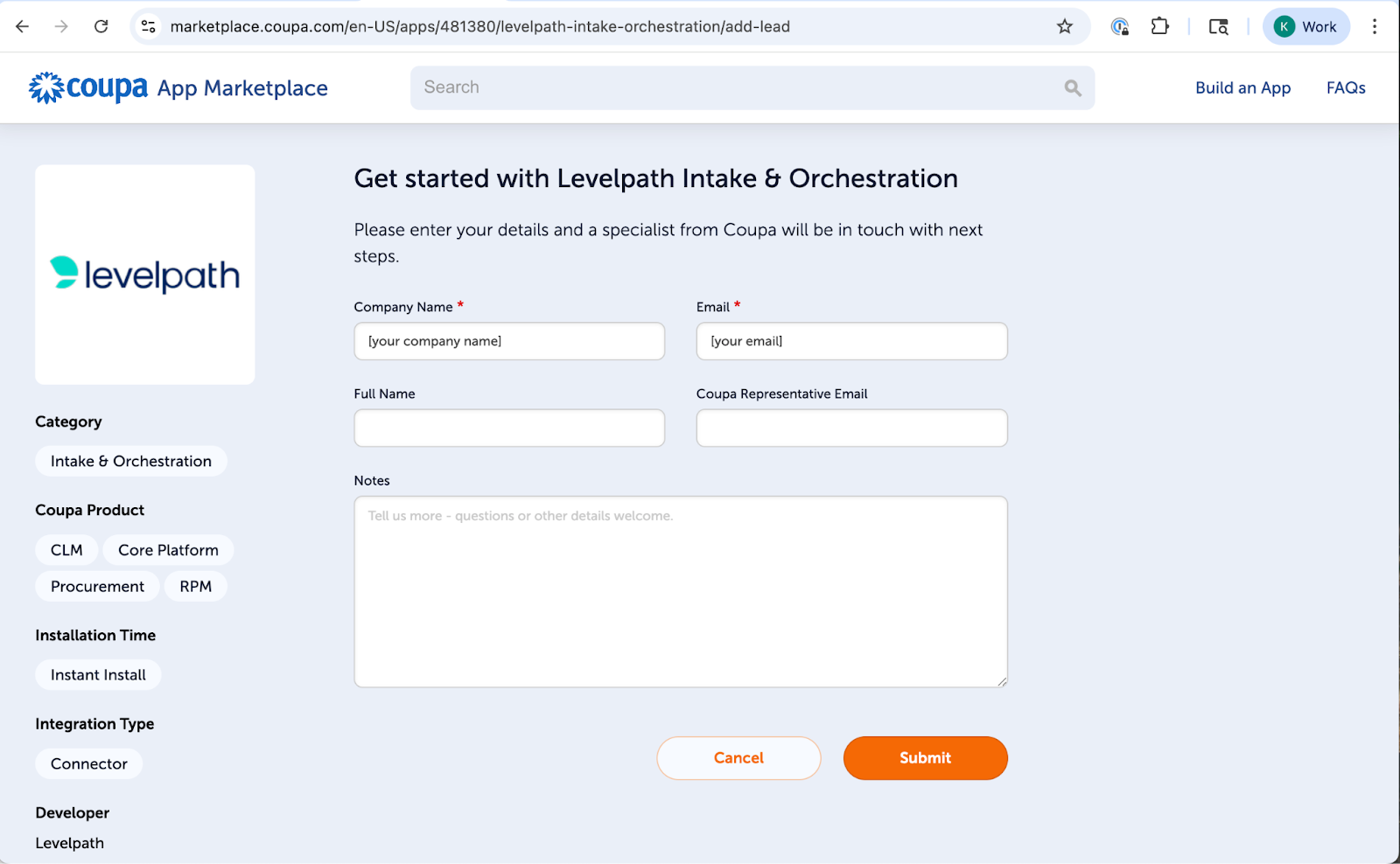Click inside the Notes text area
Image resolution: width=1400 pixels, height=864 pixels.
(680, 591)
